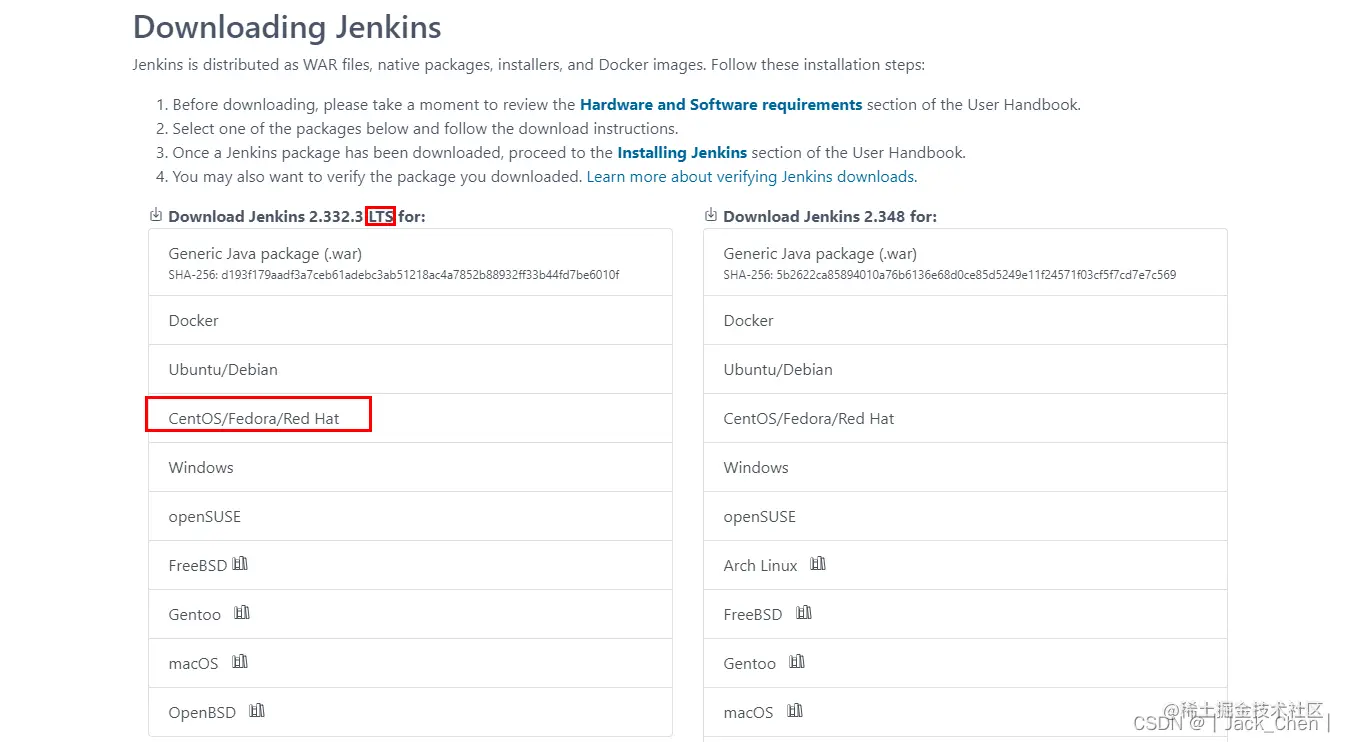Image resolution: width=1345 pixels, height=742 pixels.
Task: Open the Installing Jenkins handbook link
Action: click(x=682, y=153)
